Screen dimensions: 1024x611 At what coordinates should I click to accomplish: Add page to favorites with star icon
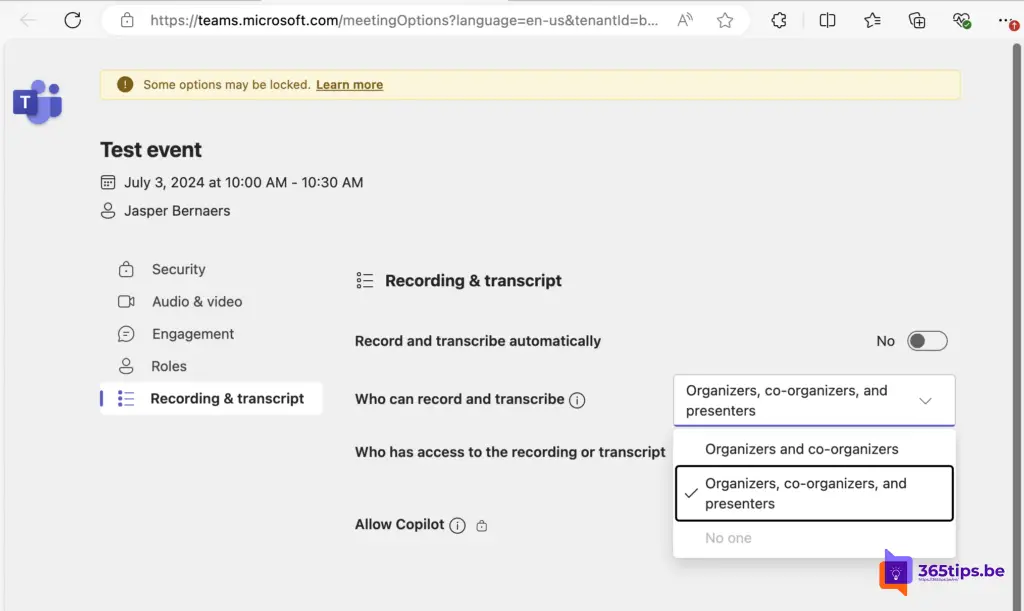[x=725, y=20]
